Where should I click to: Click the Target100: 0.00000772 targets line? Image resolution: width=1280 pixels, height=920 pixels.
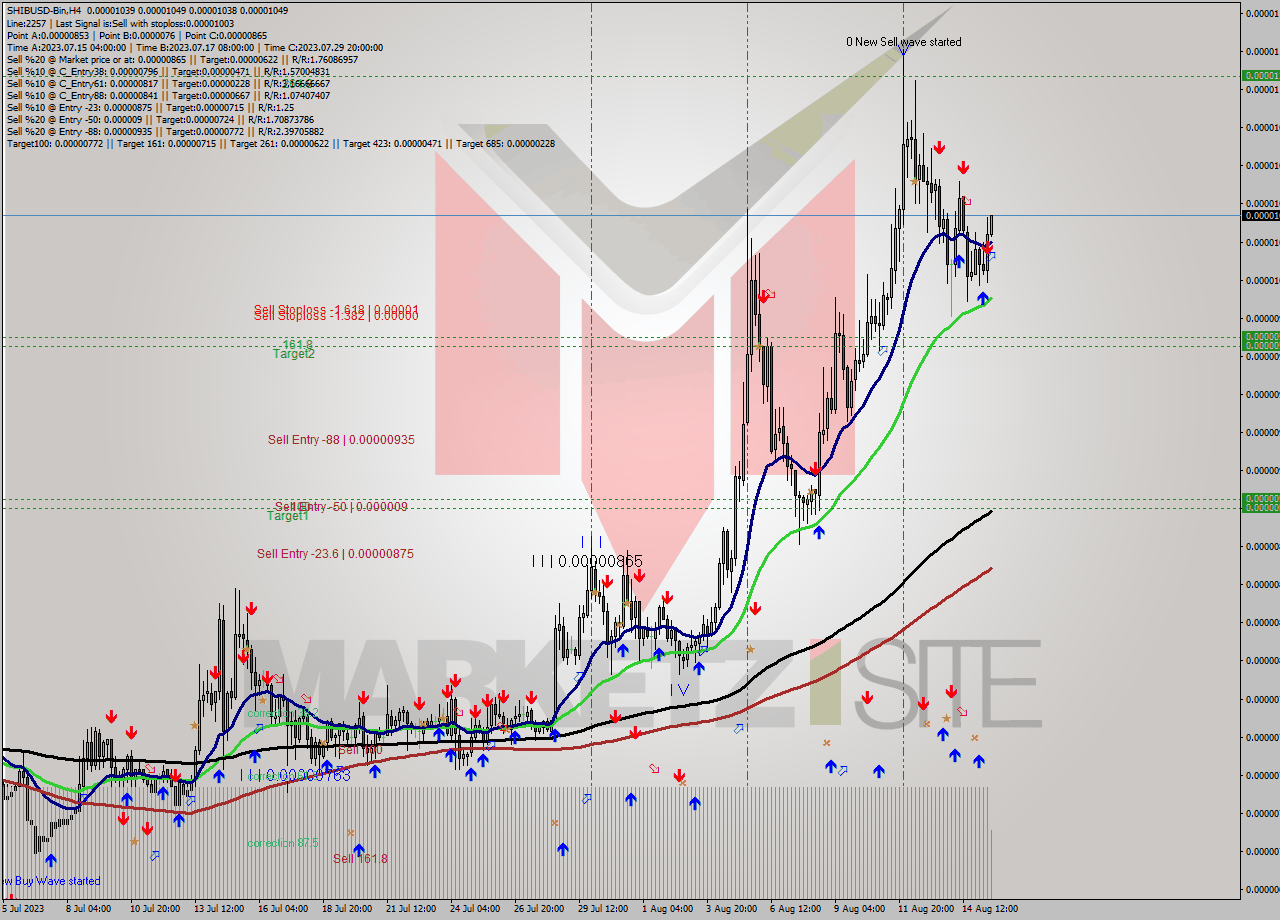click(x=280, y=143)
